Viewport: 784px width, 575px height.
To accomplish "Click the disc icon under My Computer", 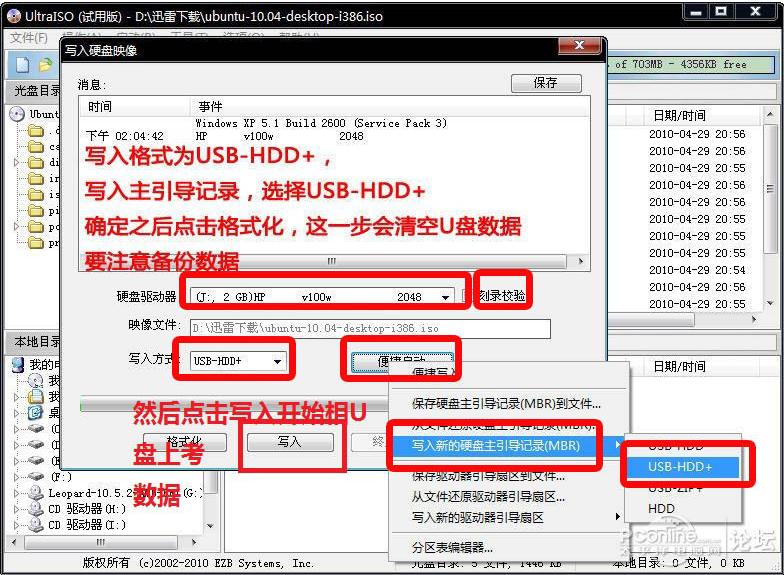I will 36,381.
